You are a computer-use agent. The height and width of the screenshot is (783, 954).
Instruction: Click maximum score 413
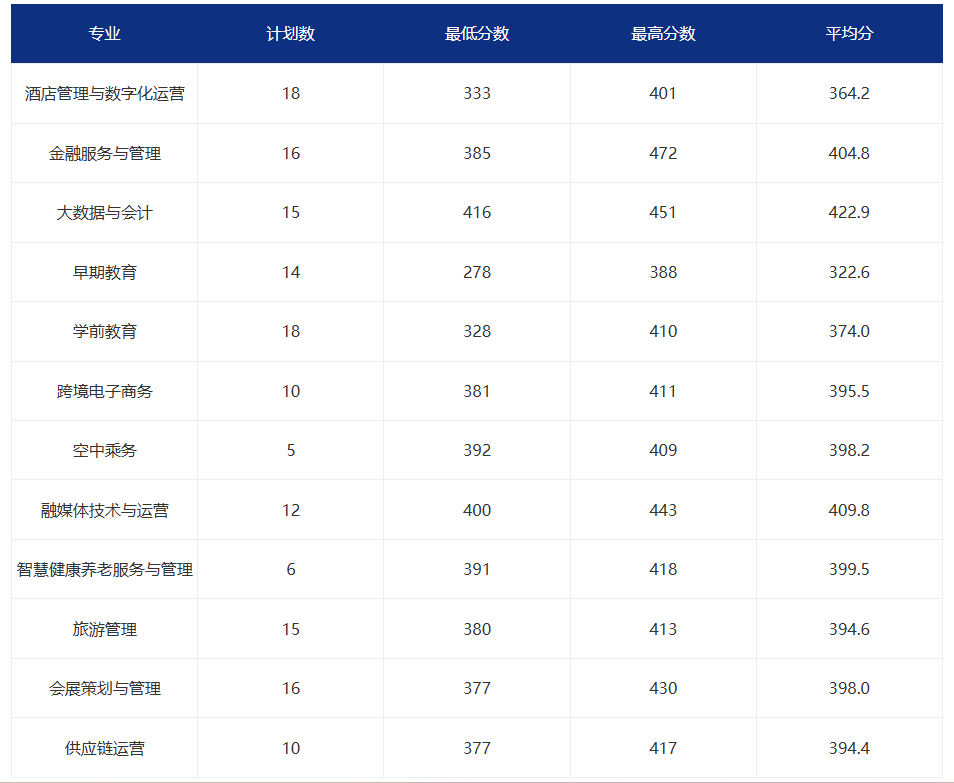663,628
